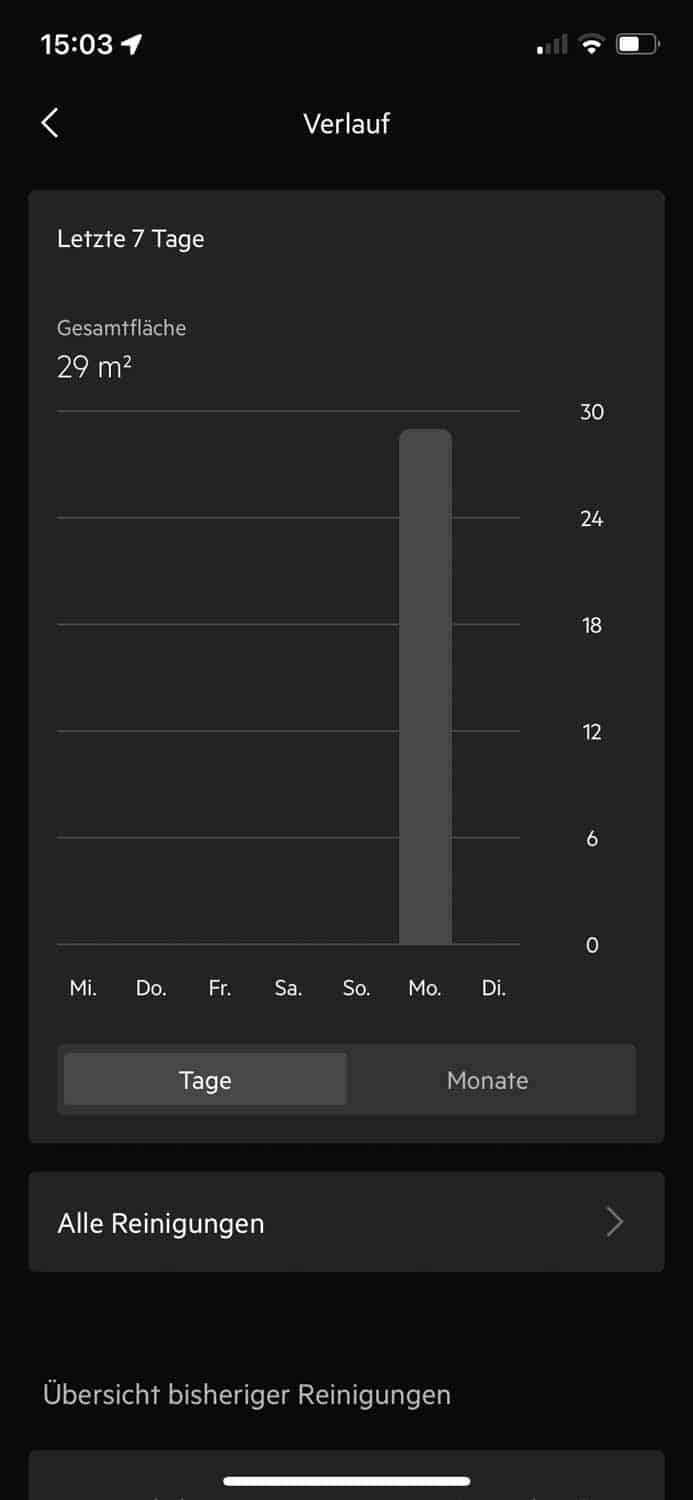Tap the Di. day label
693x1500 pixels.
point(494,989)
